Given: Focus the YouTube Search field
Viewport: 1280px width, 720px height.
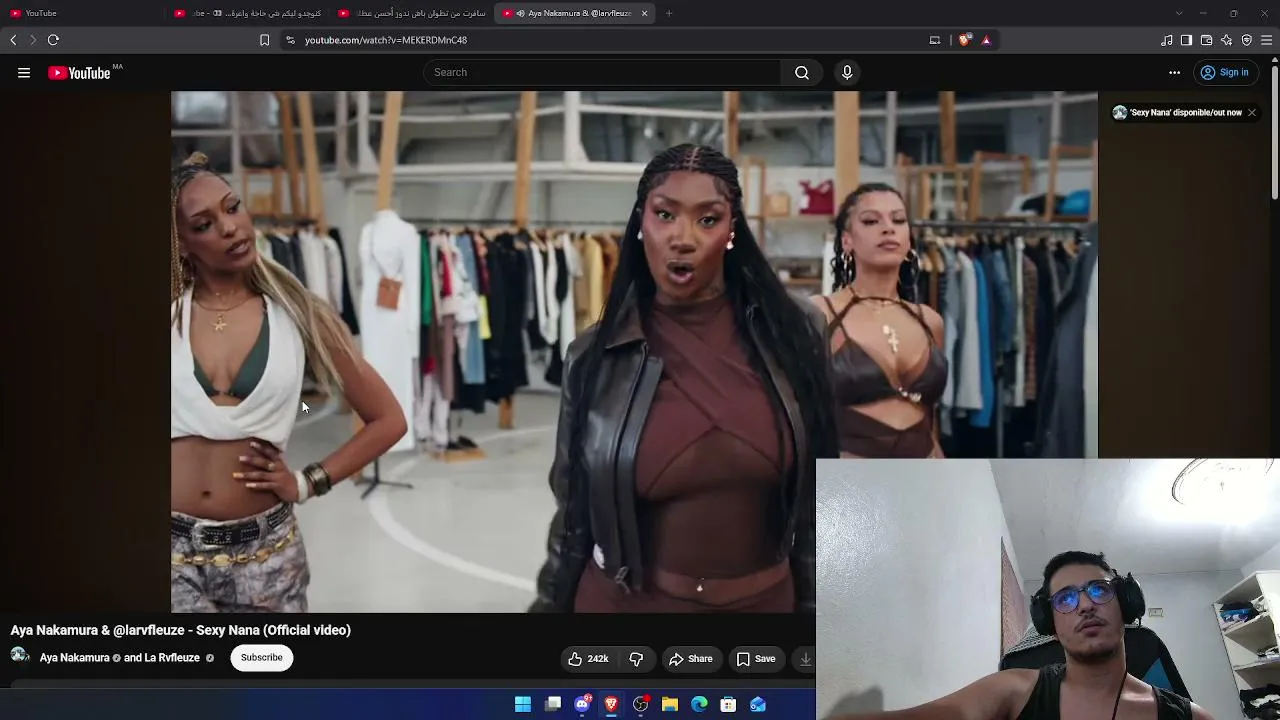Looking at the screenshot, I should [x=603, y=72].
